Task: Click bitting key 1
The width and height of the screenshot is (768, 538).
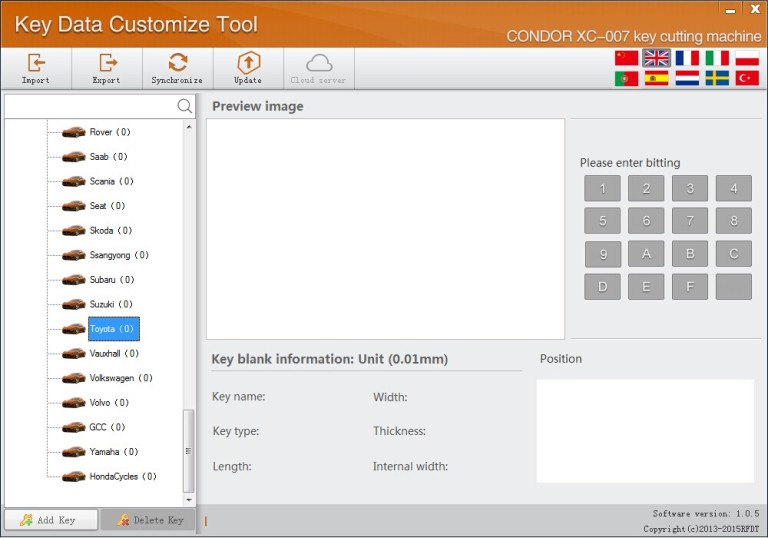Action: tap(602, 188)
